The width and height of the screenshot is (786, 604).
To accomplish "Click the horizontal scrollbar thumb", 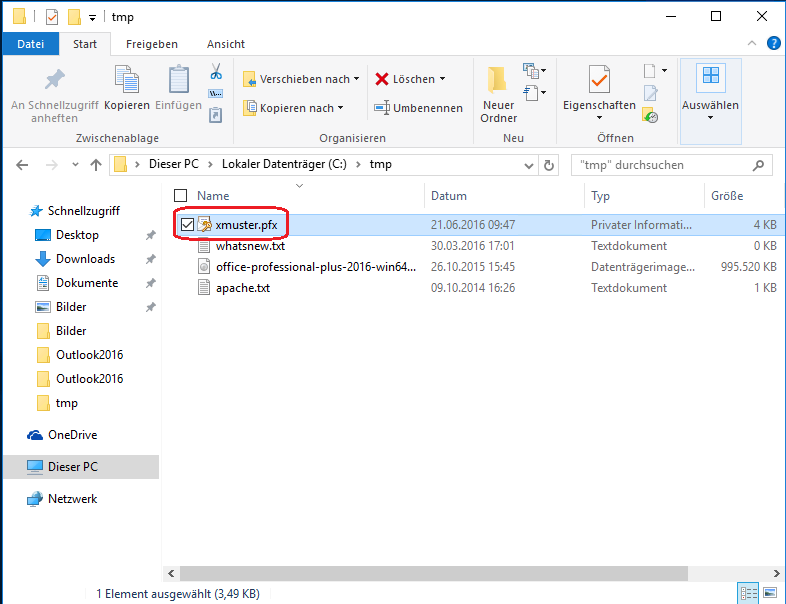I will click(x=434, y=573).
